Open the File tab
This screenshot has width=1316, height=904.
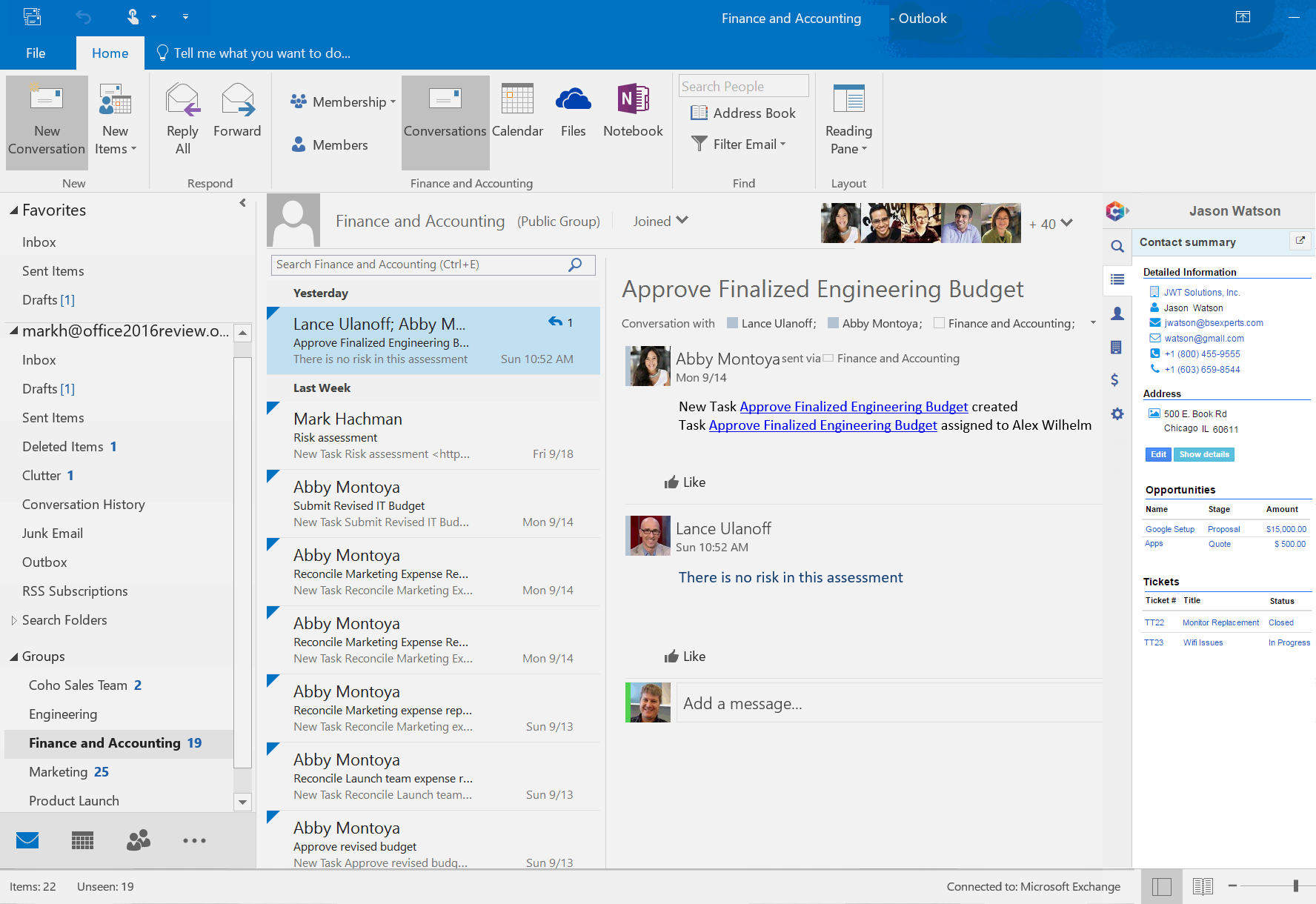[x=36, y=53]
